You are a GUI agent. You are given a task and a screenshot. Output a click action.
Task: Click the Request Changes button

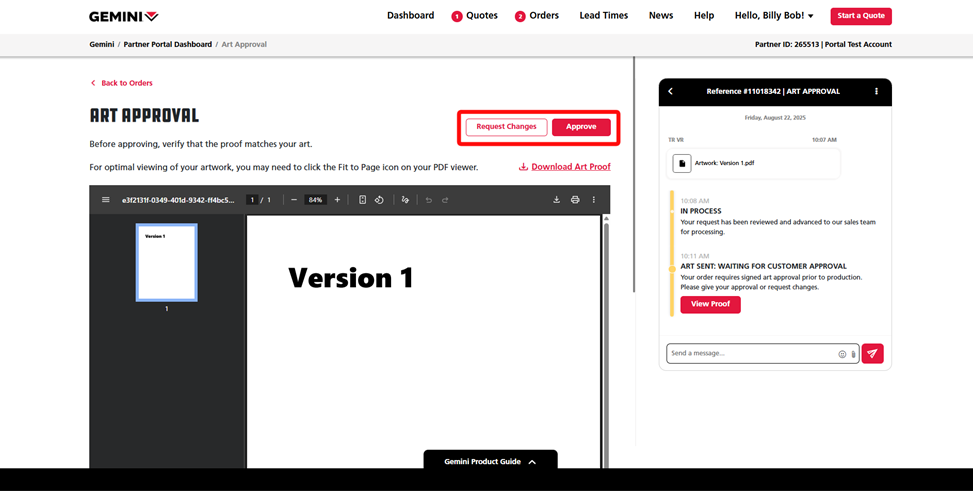coord(506,127)
